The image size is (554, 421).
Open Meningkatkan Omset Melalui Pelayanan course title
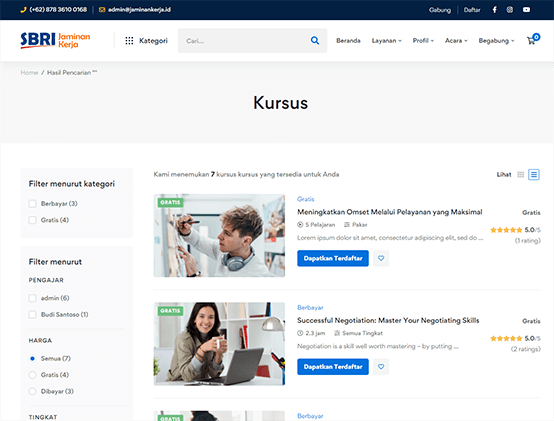[x=390, y=212]
